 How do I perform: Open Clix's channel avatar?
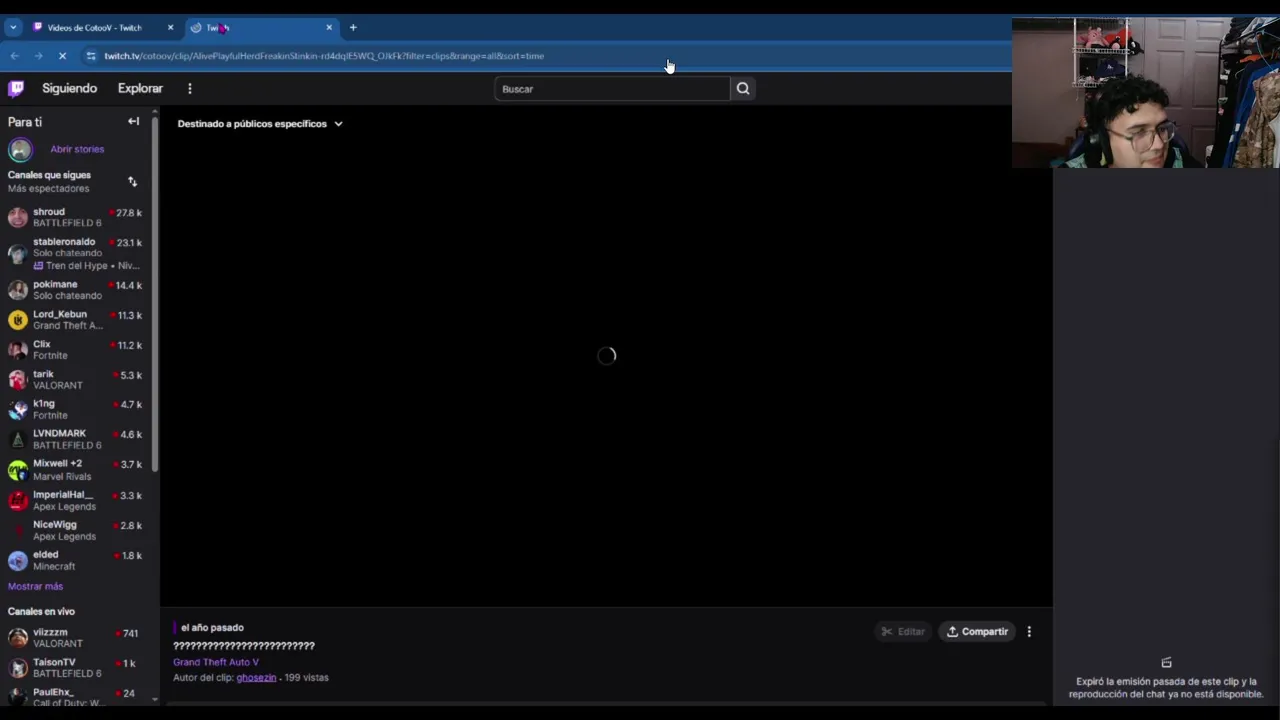coord(18,350)
